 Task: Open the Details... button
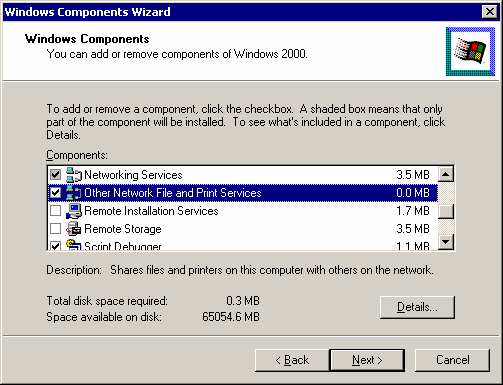[x=417, y=307]
